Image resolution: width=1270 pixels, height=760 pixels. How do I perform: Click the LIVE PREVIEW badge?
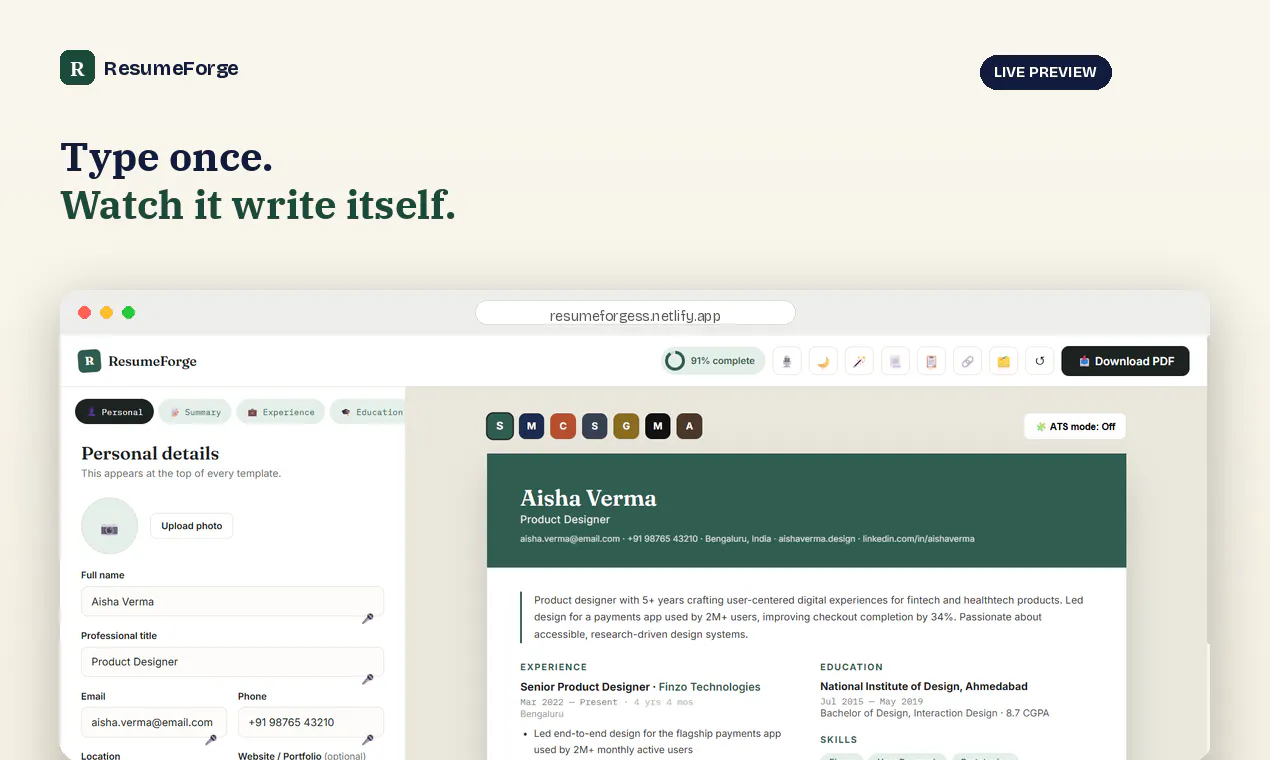pyautogui.click(x=1046, y=72)
